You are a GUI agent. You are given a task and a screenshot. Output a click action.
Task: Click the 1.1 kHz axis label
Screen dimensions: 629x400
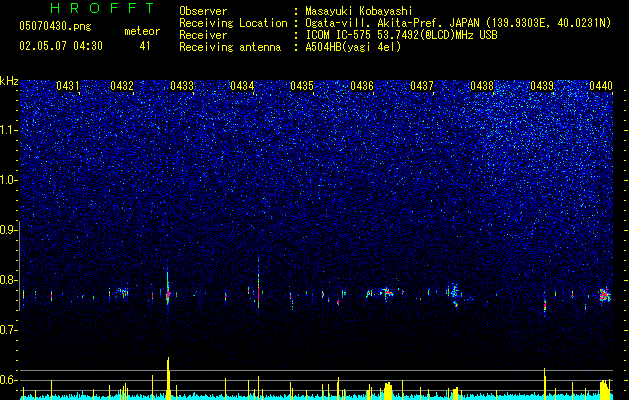click(x=9, y=130)
